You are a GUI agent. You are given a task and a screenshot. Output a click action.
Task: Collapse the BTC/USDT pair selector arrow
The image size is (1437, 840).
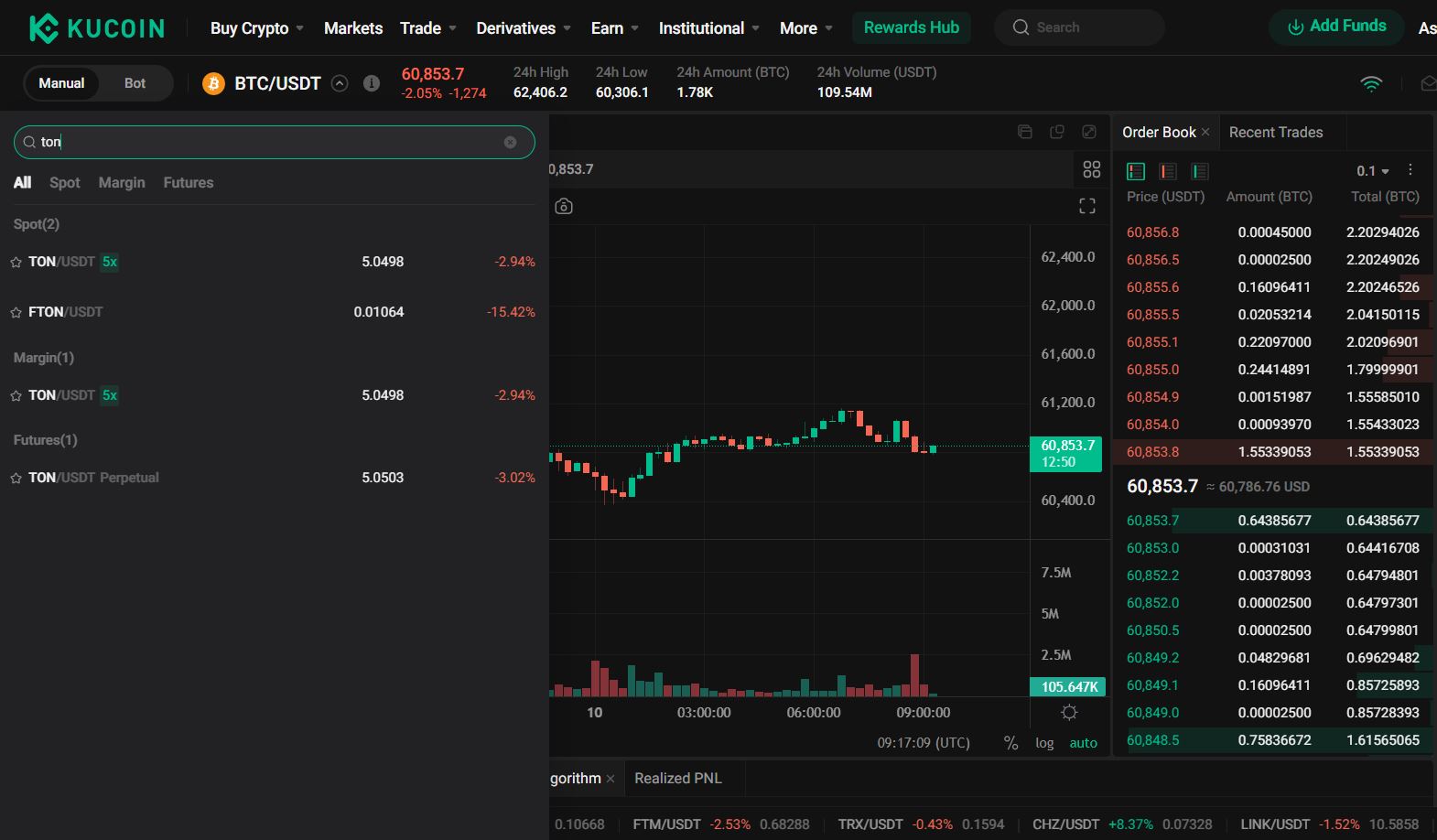pyautogui.click(x=340, y=83)
